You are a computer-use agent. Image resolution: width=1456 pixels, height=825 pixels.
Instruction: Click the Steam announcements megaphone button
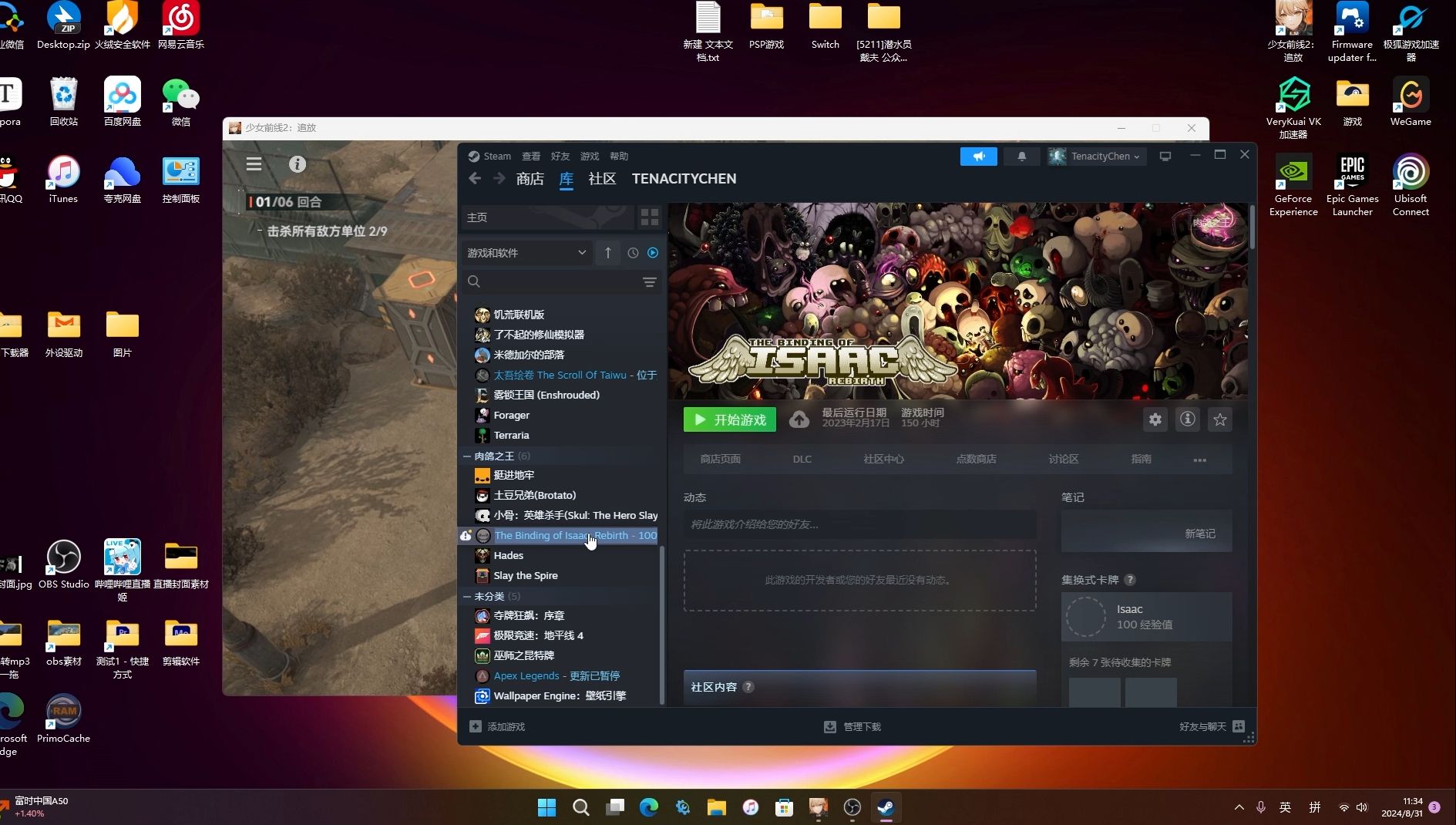point(978,157)
